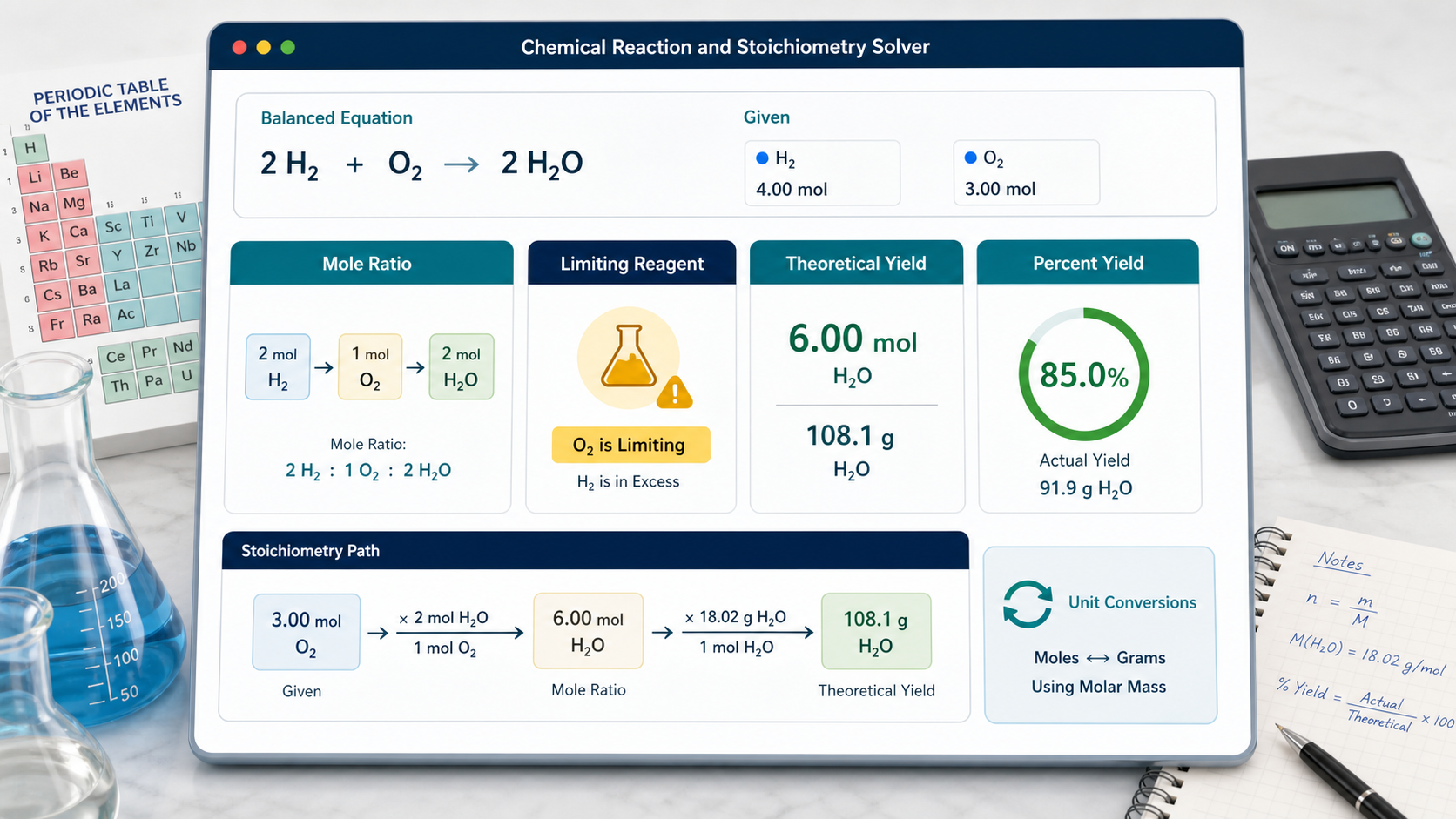Click the '91.9 g H₂O' actual yield value
Image resolution: width=1456 pixels, height=819 pixels.
pyautogui.click(x=1086, y=488)
